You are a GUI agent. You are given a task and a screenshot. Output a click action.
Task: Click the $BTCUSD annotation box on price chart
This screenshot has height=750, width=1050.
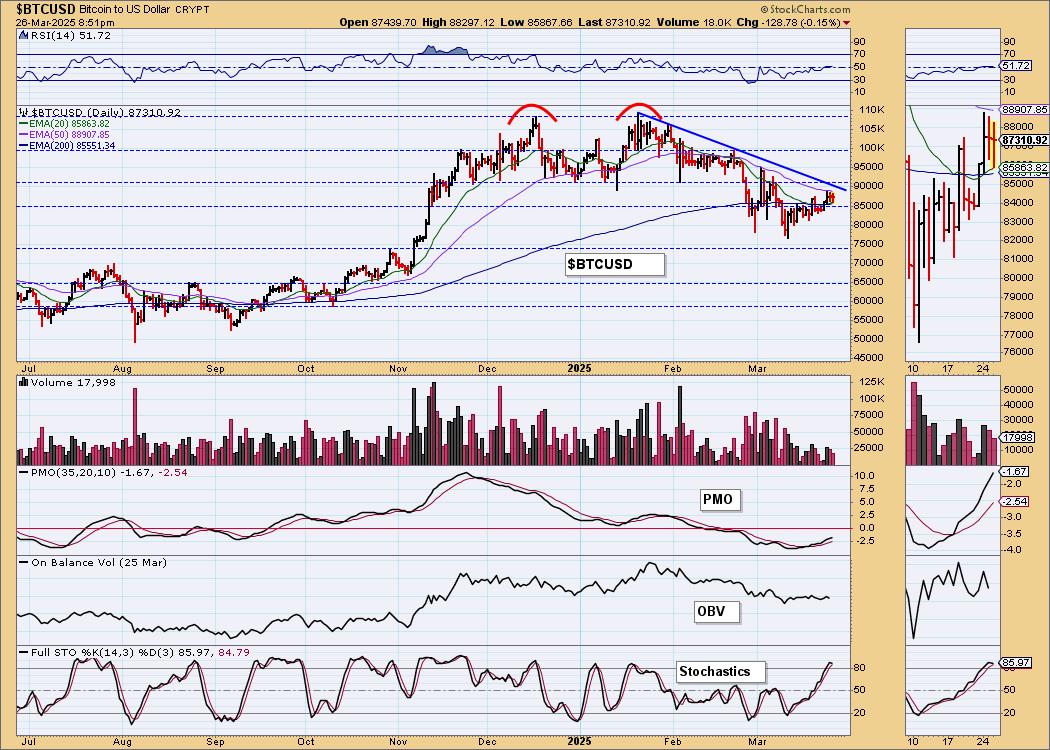(614, 265)
